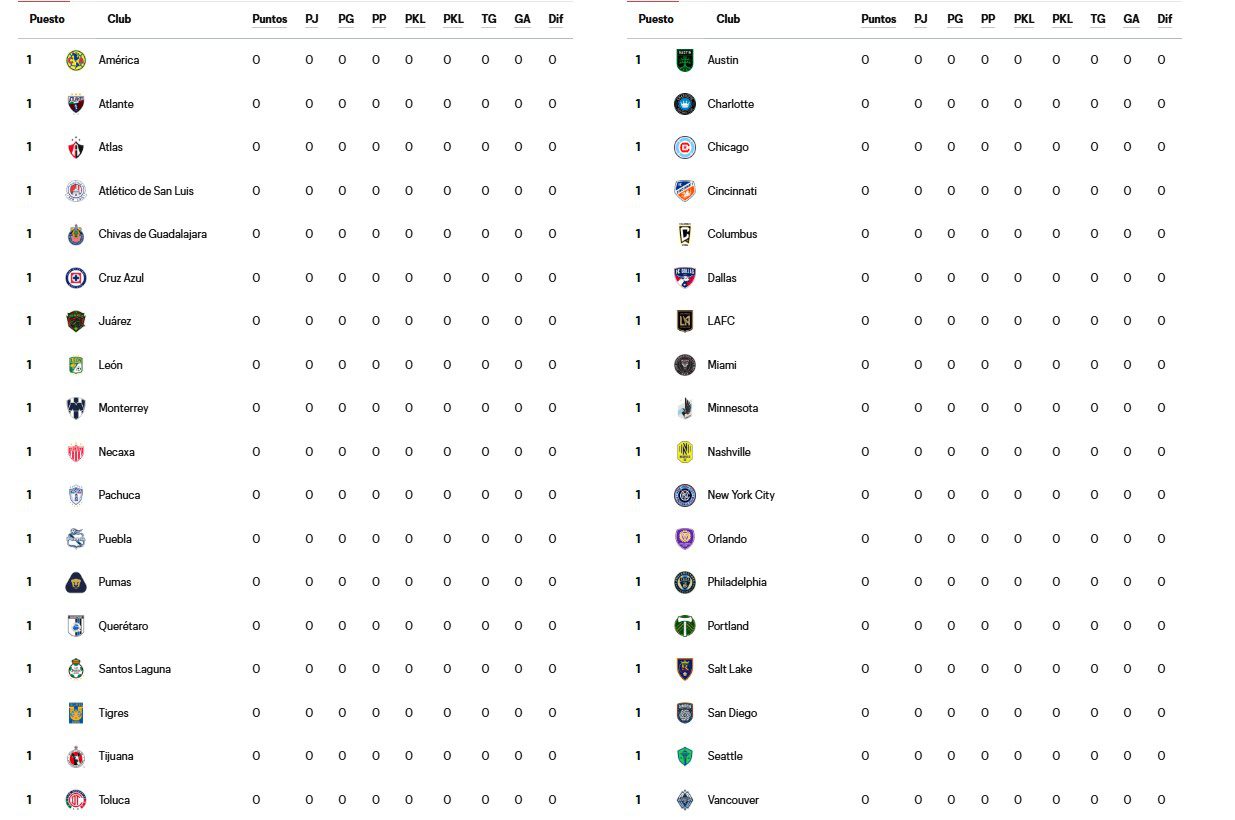Viewport: 1235px width, 820px height.
Task: Open the Atlético de San Luis link
Action: (146, 191)
